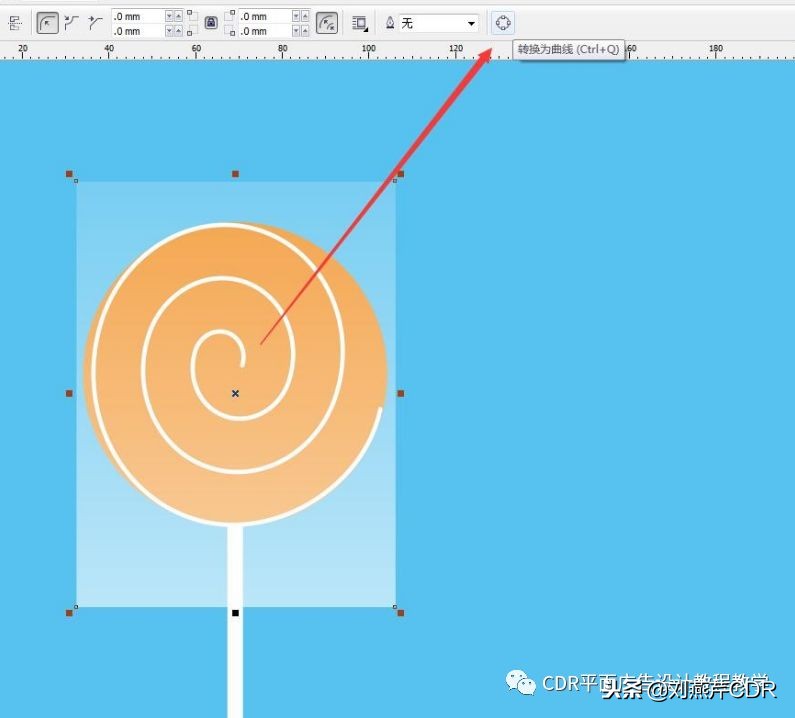Click the top-right selection handle

[x=401, y=174]
